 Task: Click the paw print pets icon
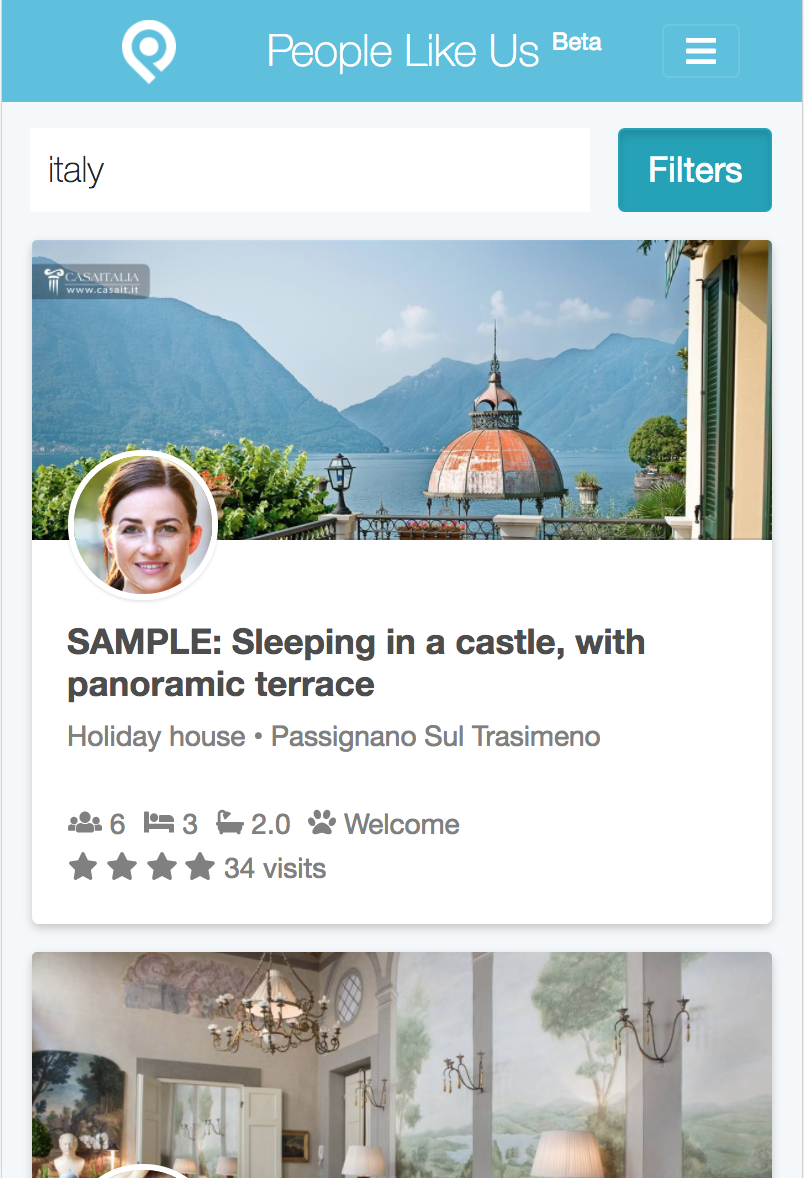coord(322,823)
